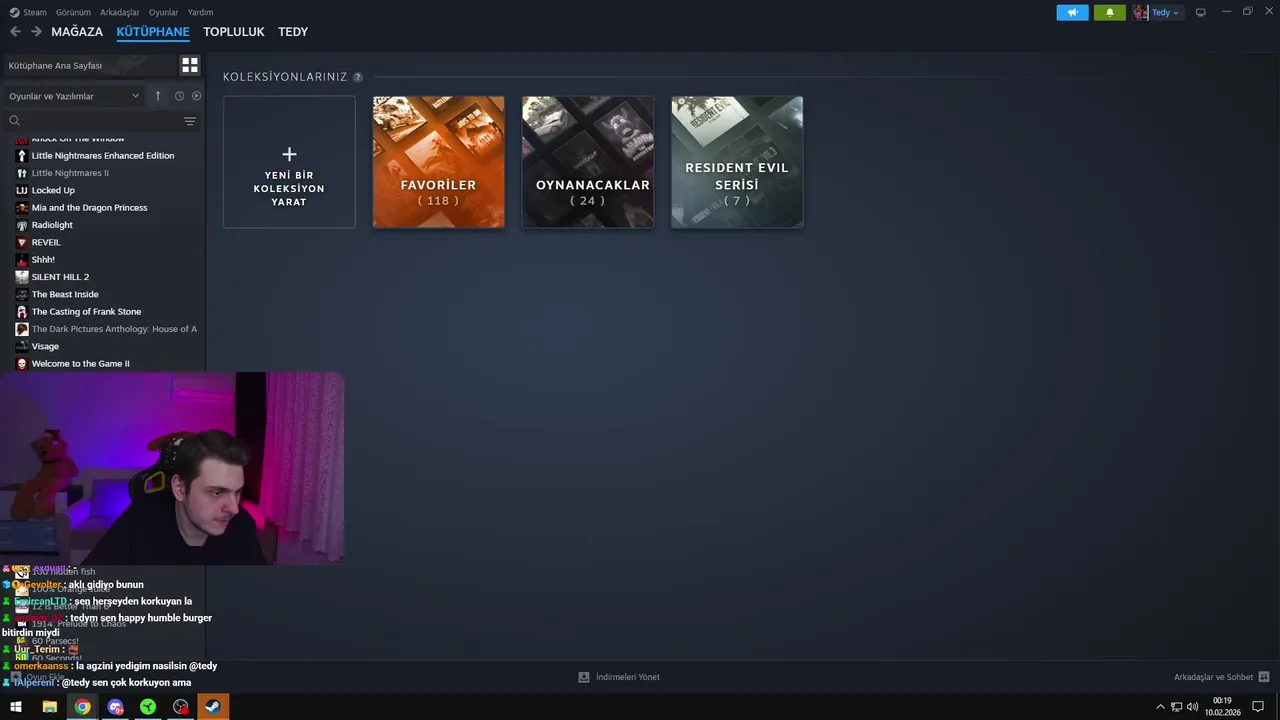Screen dimensions: 1280x720
Task: Open the KÜTÜPHANE tab
Action: coord(153,32)
